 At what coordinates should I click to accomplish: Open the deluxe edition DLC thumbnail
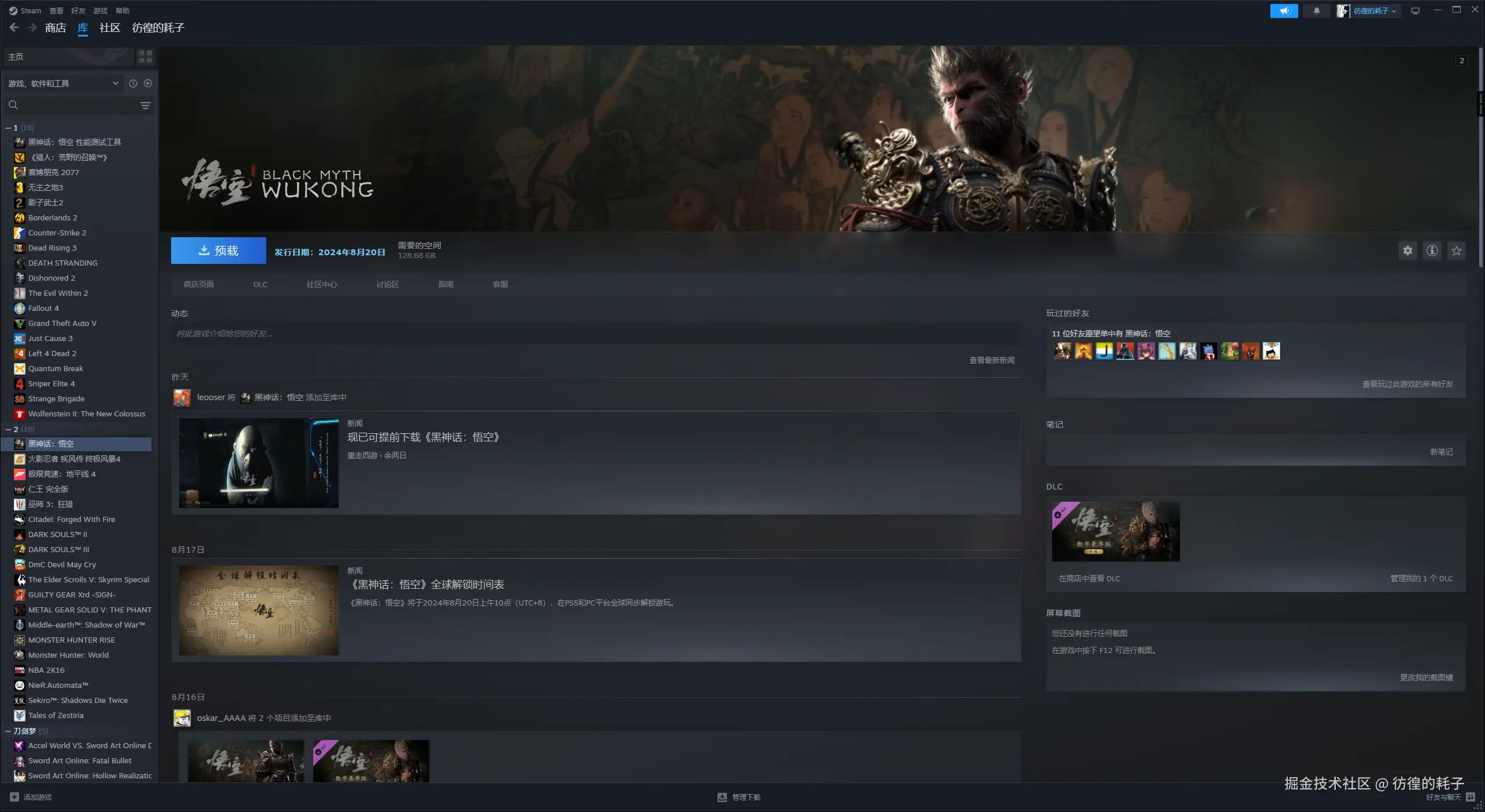pos(1115,531)
